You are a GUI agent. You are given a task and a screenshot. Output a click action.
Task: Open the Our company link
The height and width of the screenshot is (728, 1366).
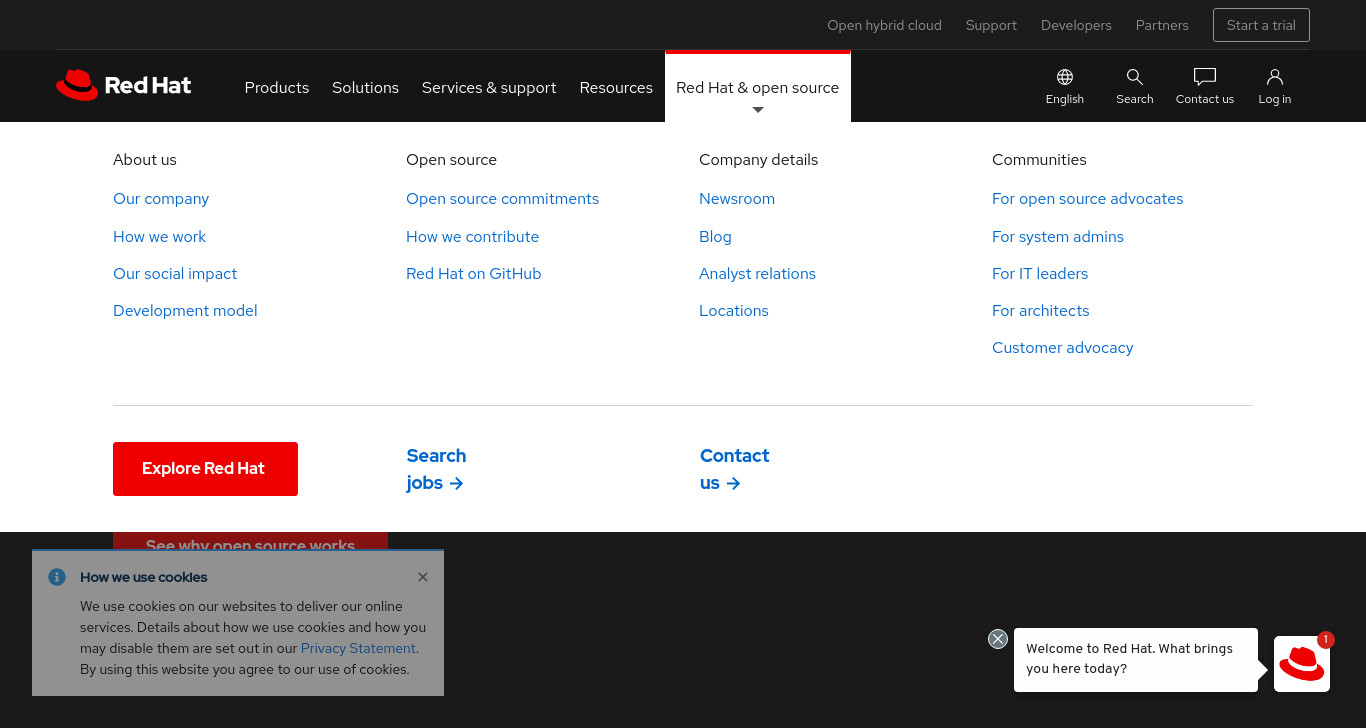pos(161,198)
